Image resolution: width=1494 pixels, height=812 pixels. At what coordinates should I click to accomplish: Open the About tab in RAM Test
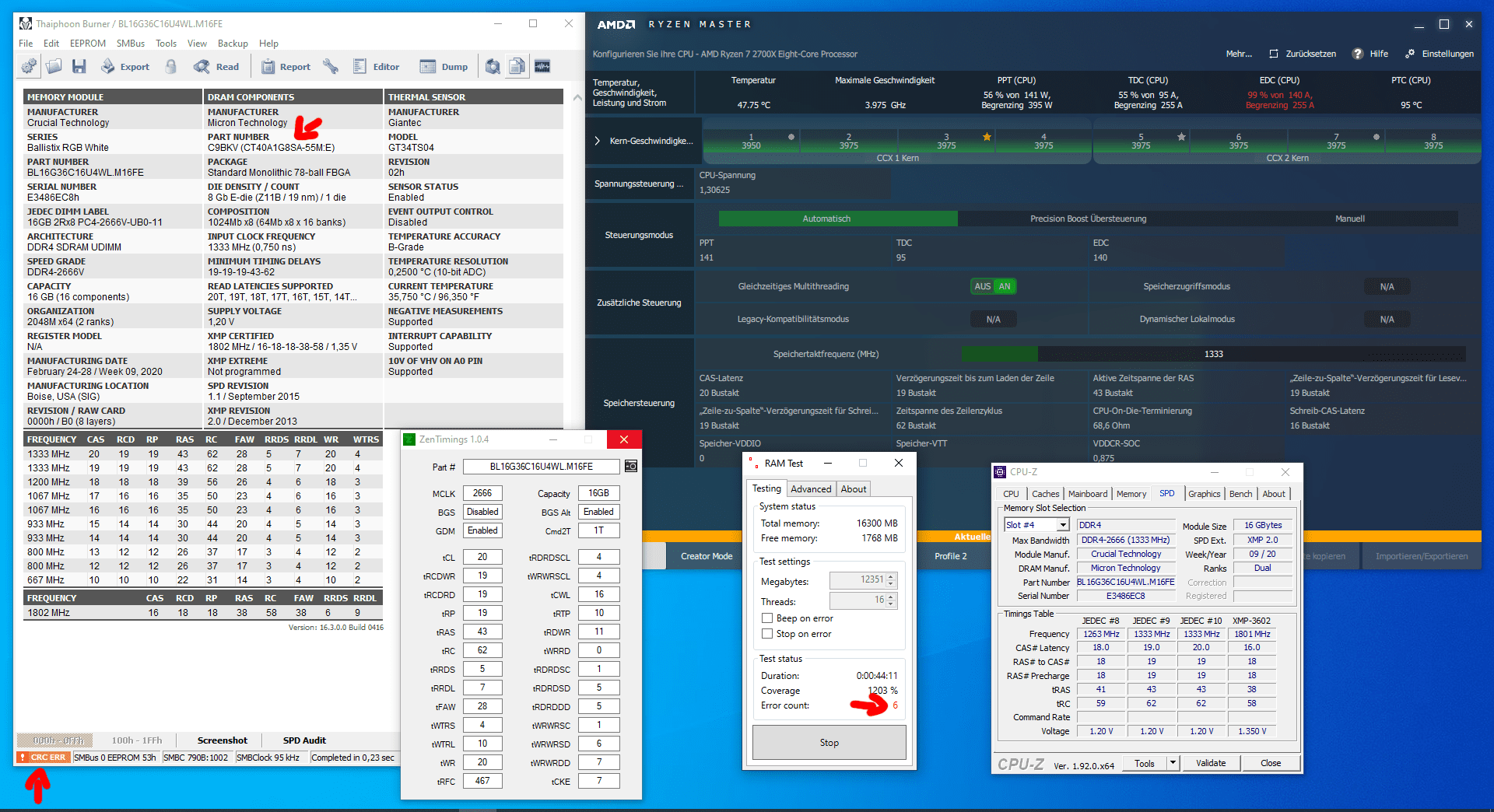(853, 489)
